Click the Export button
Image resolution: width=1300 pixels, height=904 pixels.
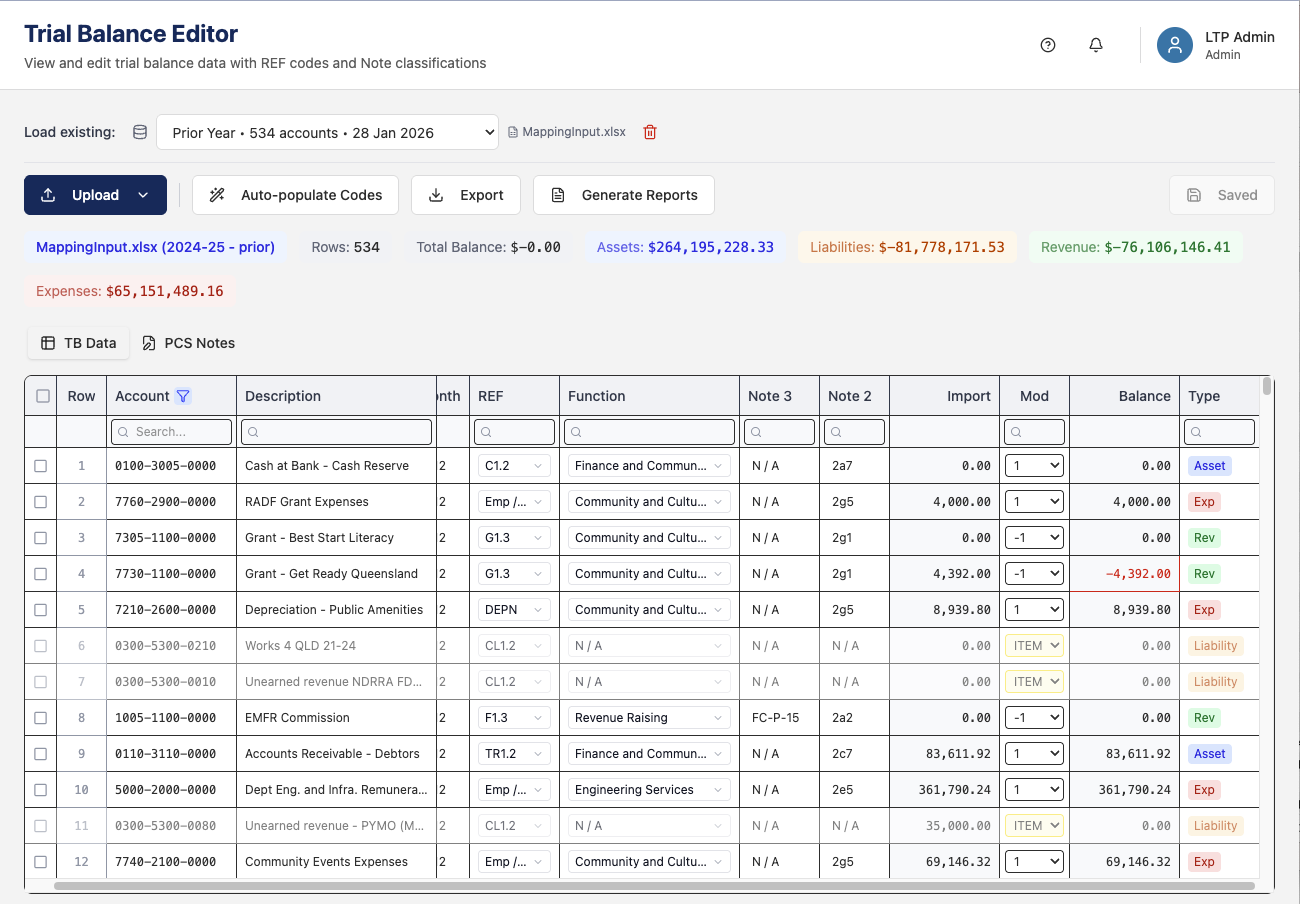(x=466, y=195)
